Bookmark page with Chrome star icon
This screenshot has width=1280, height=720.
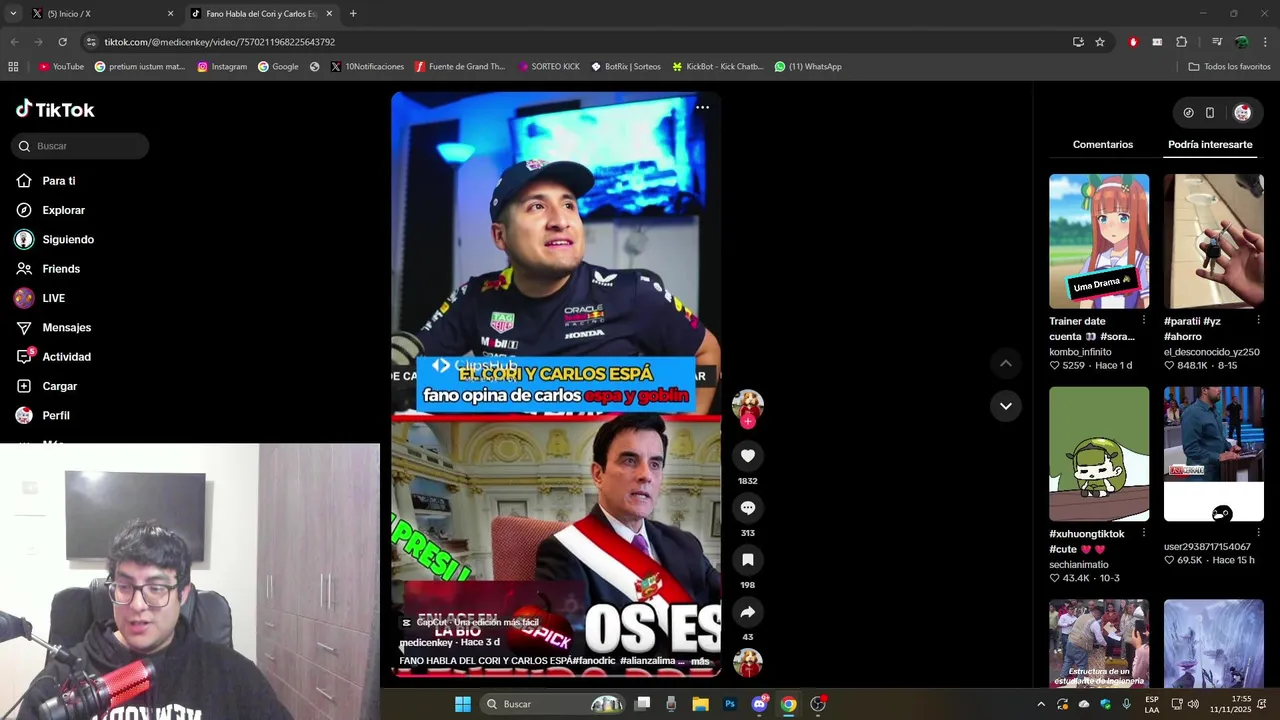[x=1100, y=42]
